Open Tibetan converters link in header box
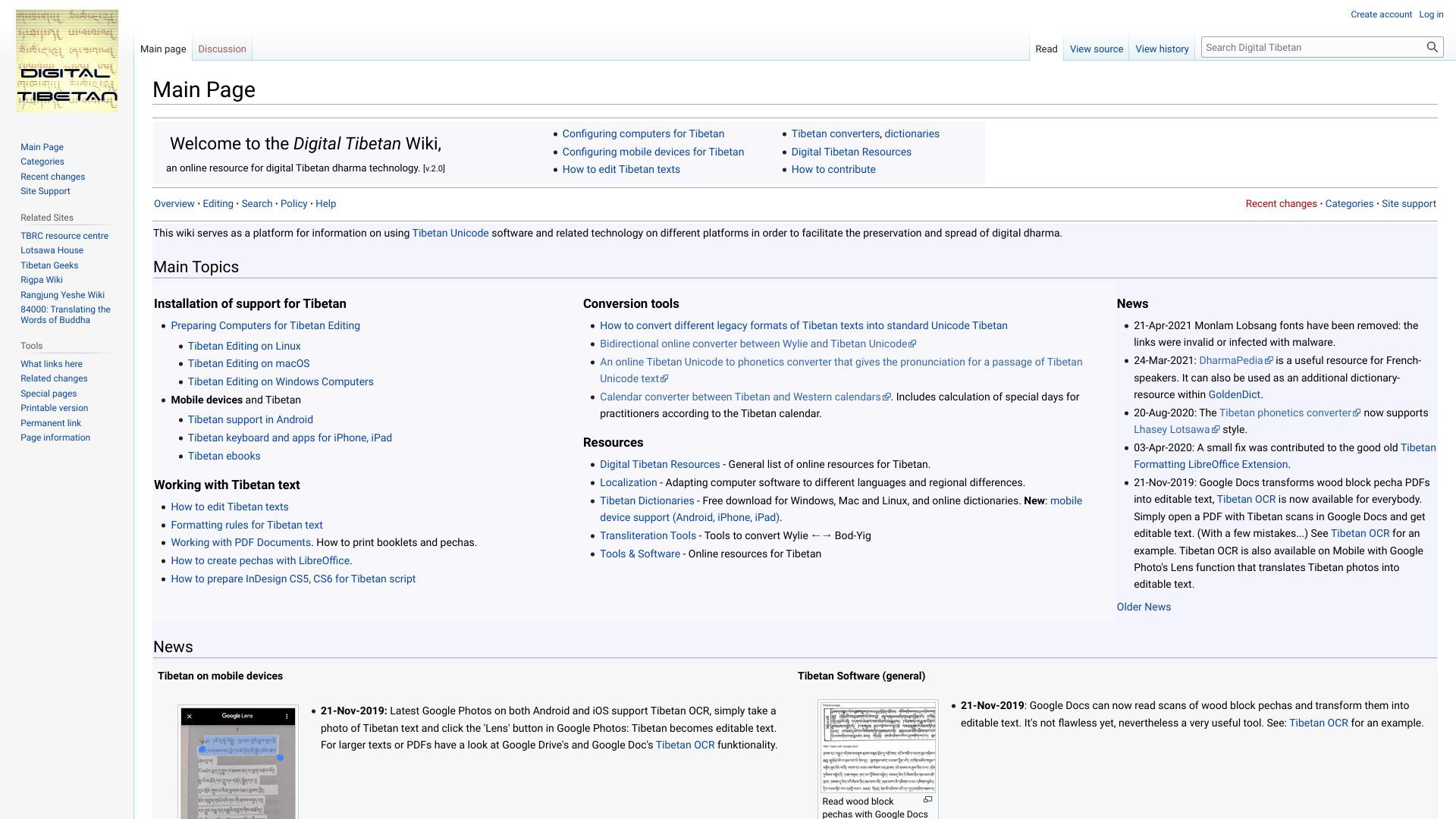1456x819 pixels. click(835, 133)
